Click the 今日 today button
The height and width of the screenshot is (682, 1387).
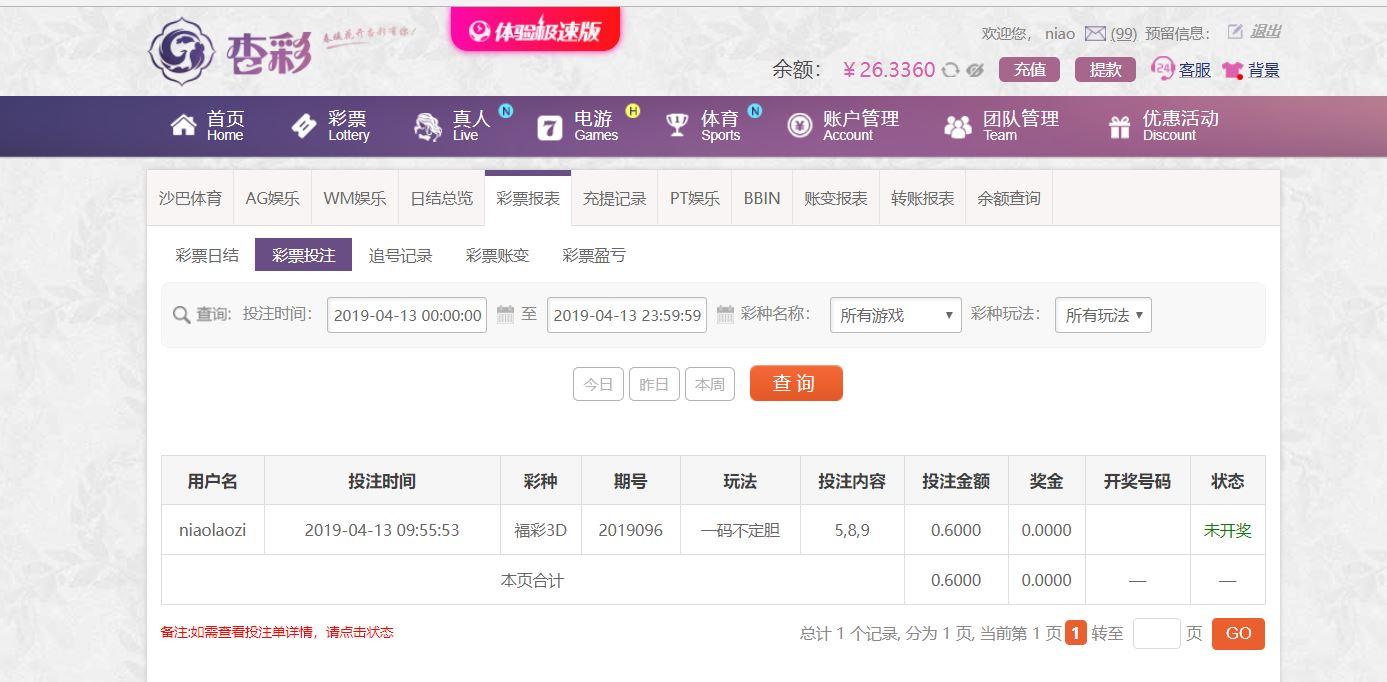[x=598, y=384]
